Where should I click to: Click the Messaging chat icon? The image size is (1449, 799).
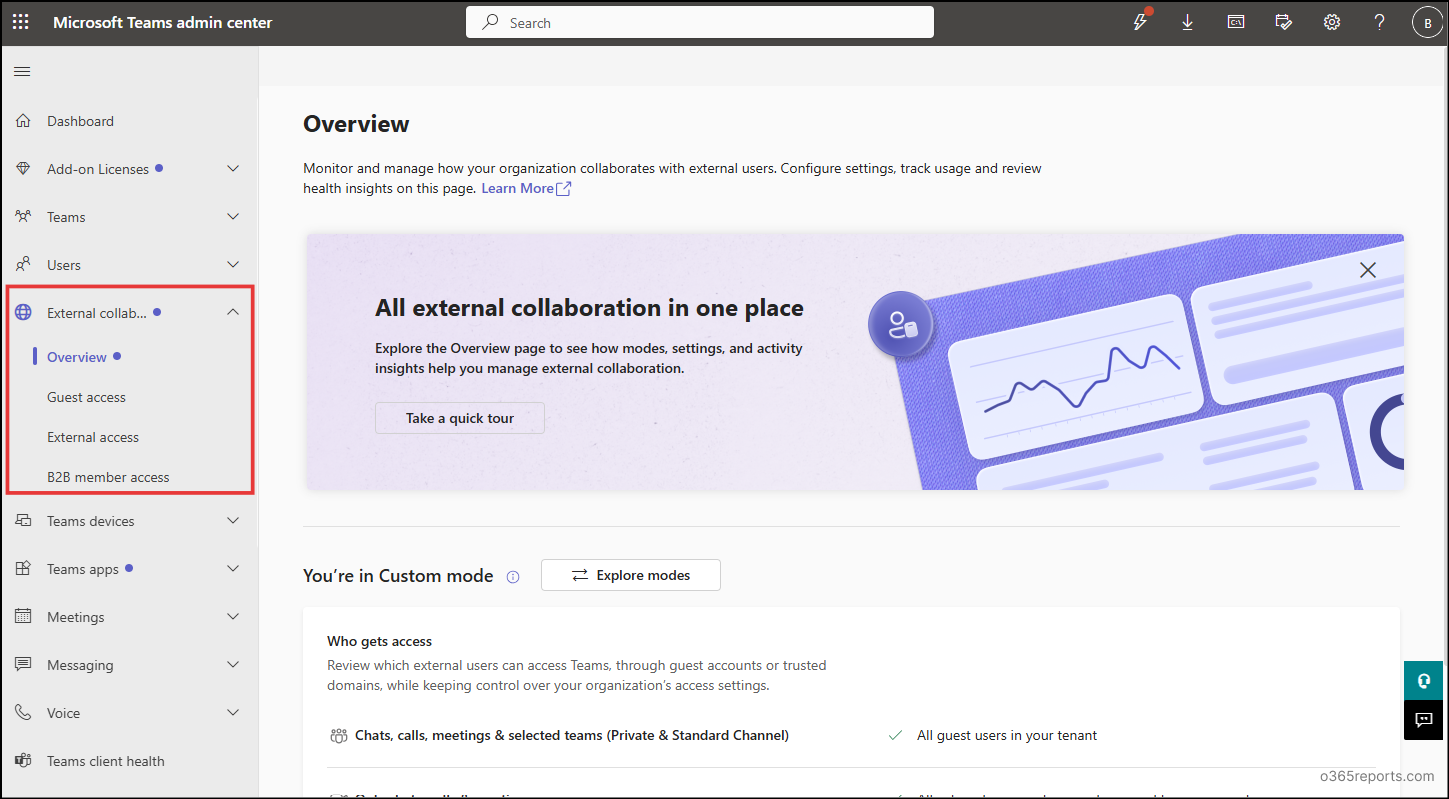pyautogui.click(x=24, y=665)
